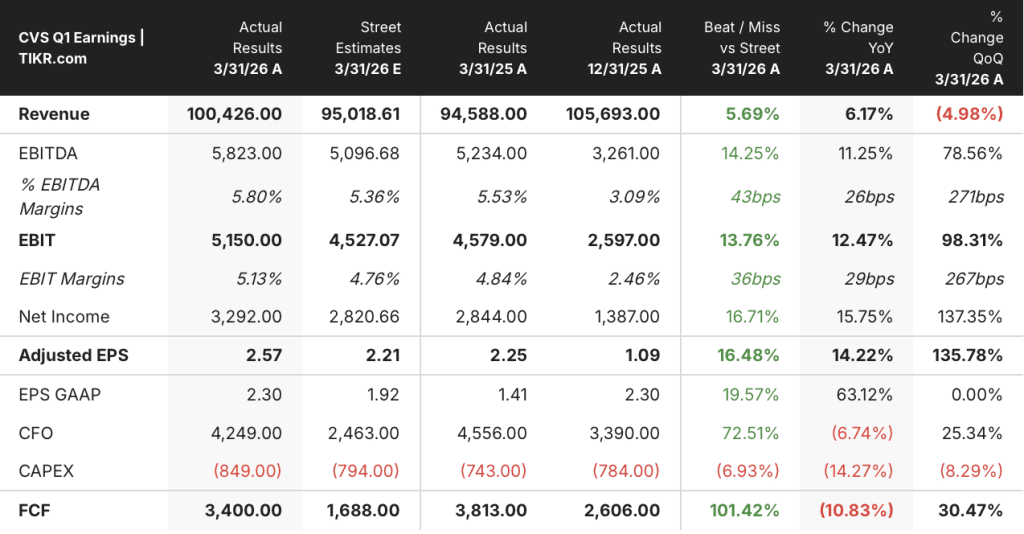Screen dimensions: 1024x534
Task: Click EBITDA street estimate 5,096.68
Action: (364, 153)
